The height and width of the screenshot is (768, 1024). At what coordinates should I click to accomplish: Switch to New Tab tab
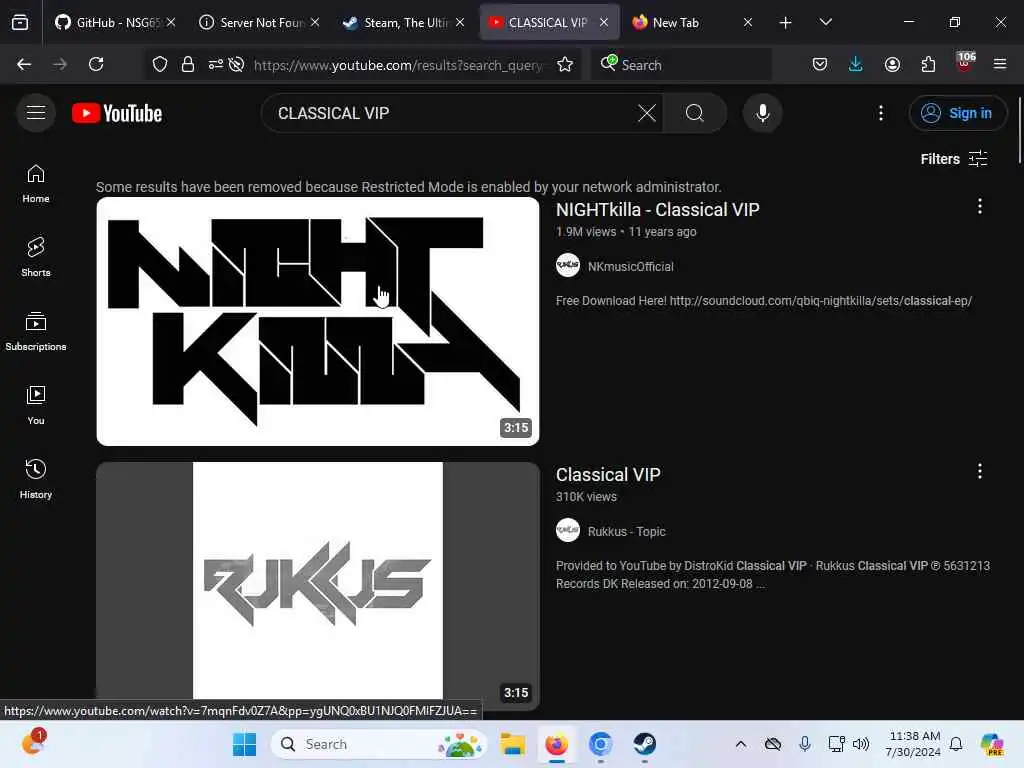coord(691,22)
